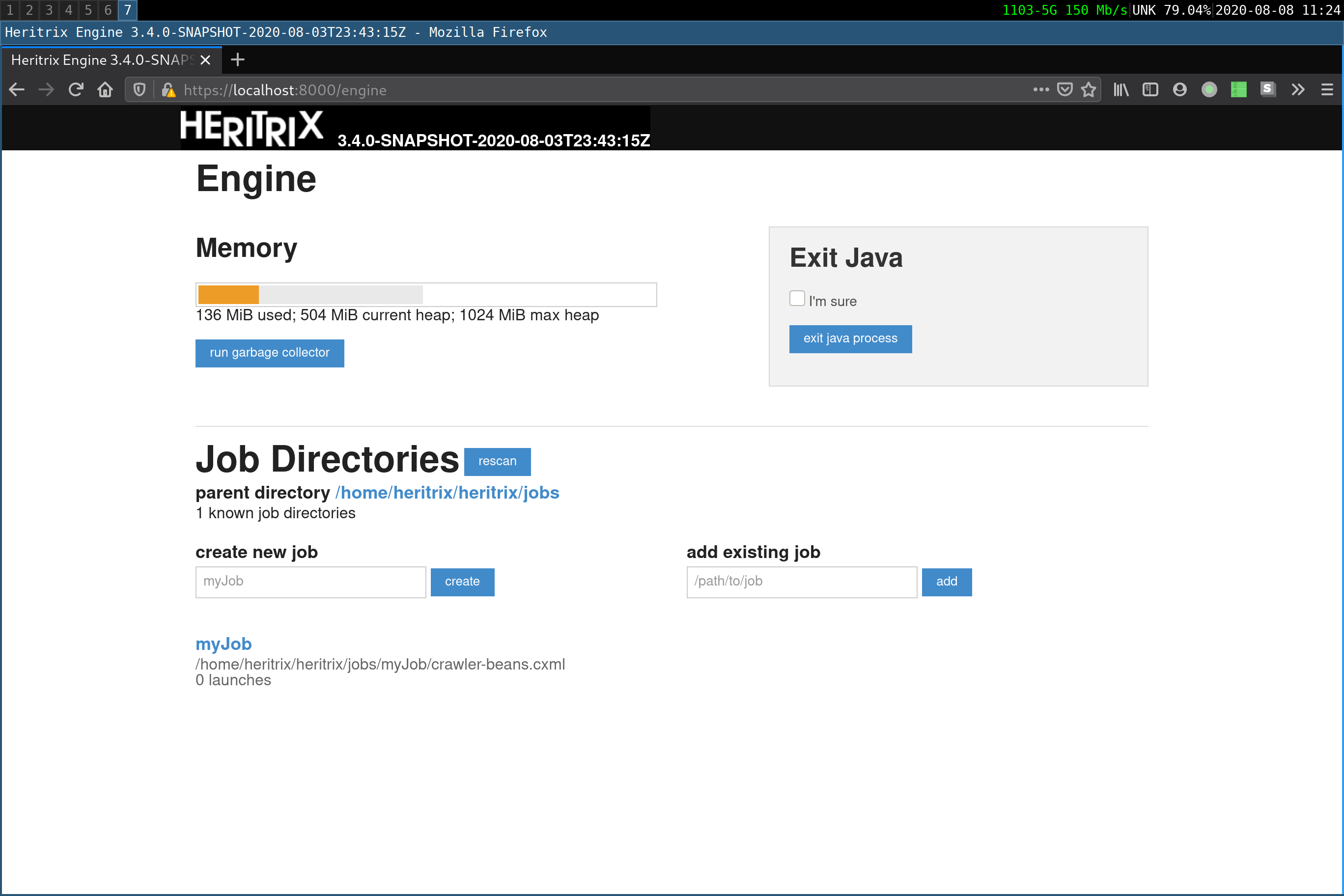Click the bookmark star icon
This screenshot has height=896, width=1344.
click(1089, 90)
